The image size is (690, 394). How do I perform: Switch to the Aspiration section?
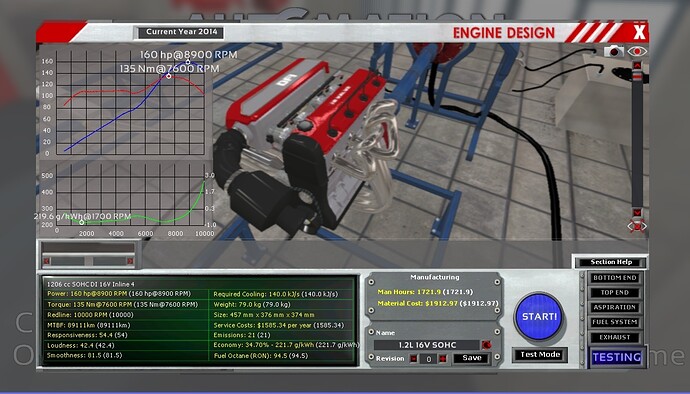point(615,307)
